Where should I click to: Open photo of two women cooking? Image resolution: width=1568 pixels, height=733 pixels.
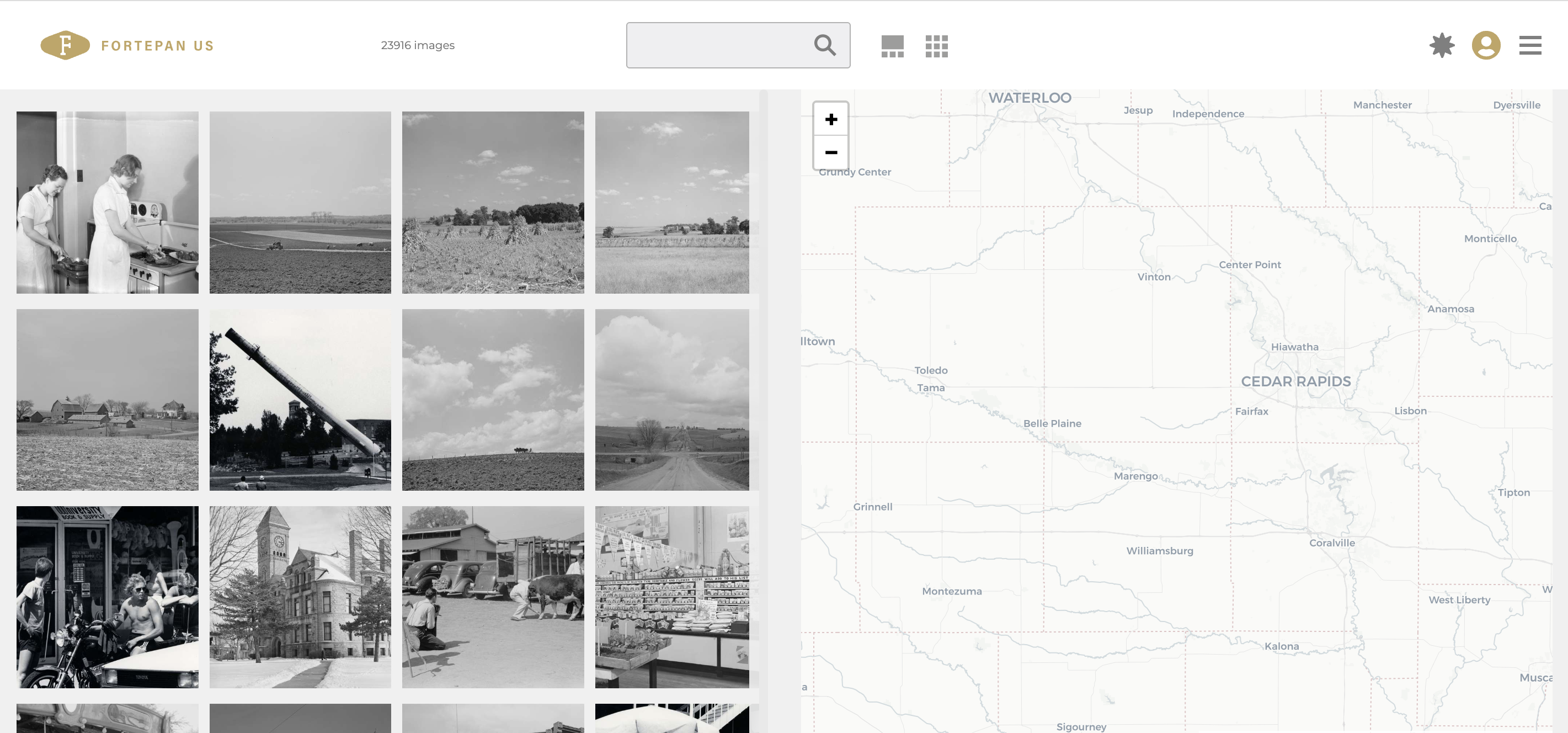pos(107,202)
